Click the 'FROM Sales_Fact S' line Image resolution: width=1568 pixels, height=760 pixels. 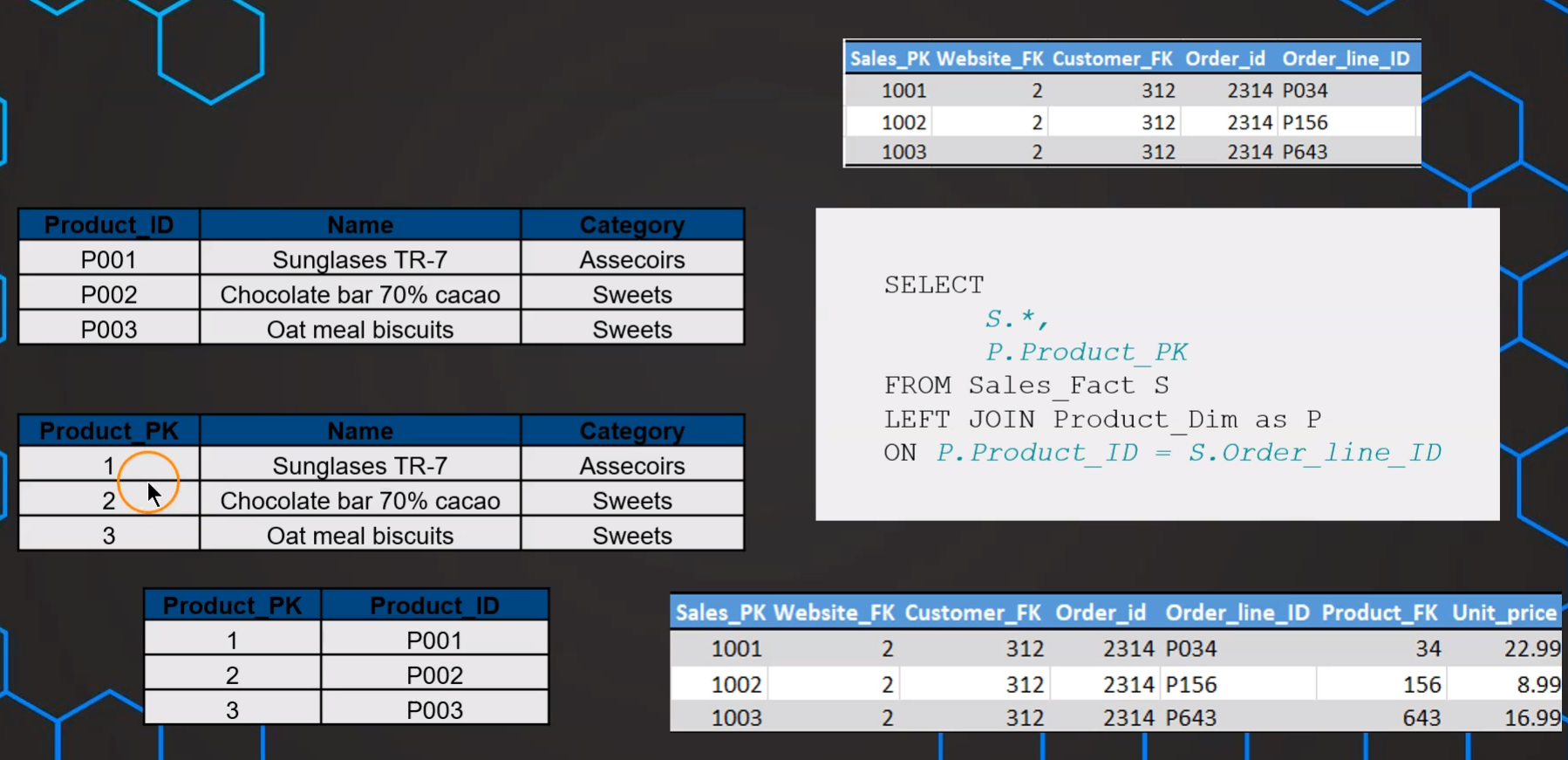pos(1026,386)
